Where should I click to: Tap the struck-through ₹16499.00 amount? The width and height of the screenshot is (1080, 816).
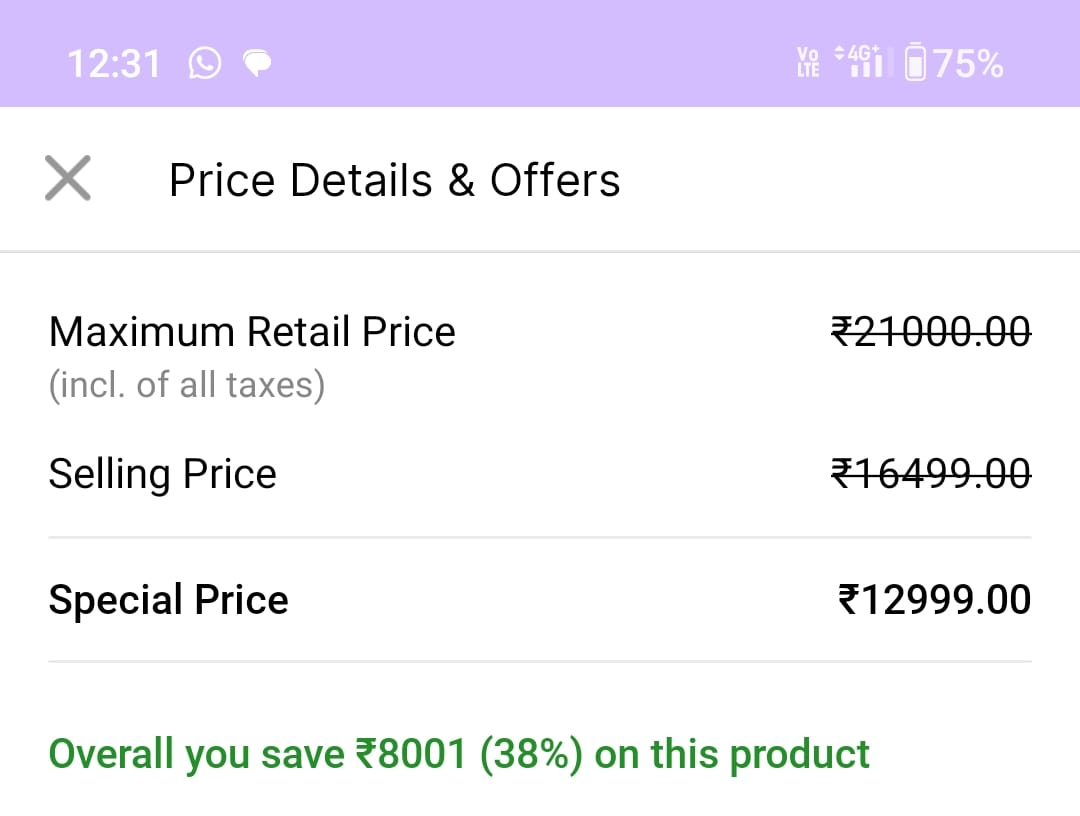coord(931,474)
